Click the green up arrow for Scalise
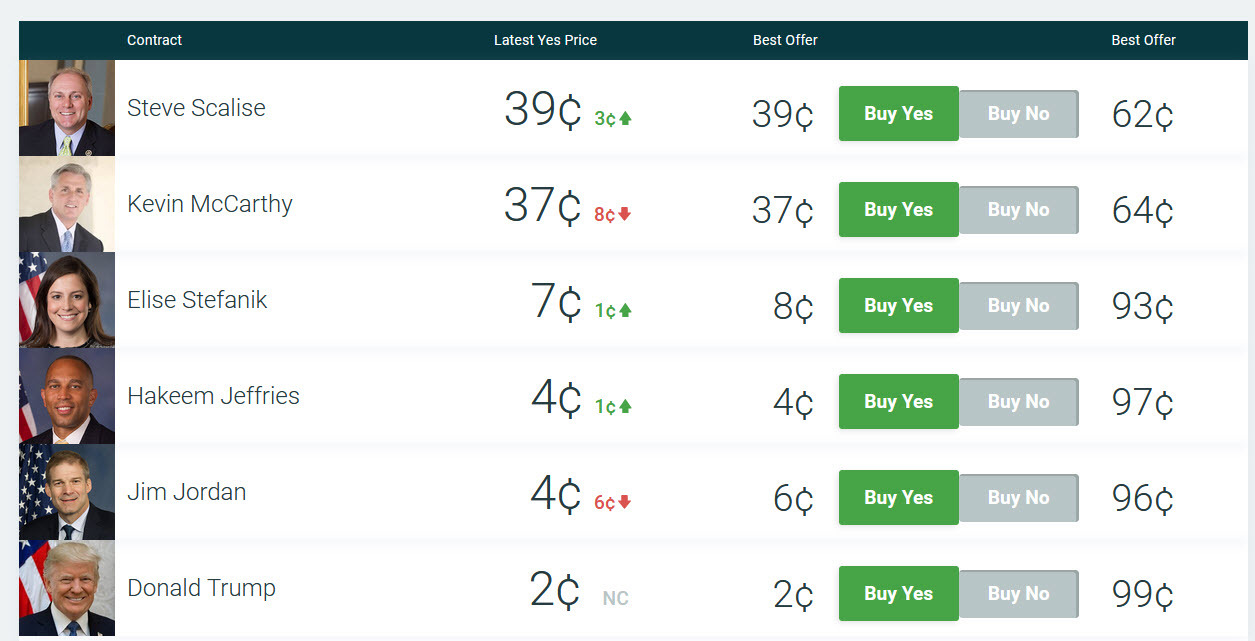 coord(626,118)
